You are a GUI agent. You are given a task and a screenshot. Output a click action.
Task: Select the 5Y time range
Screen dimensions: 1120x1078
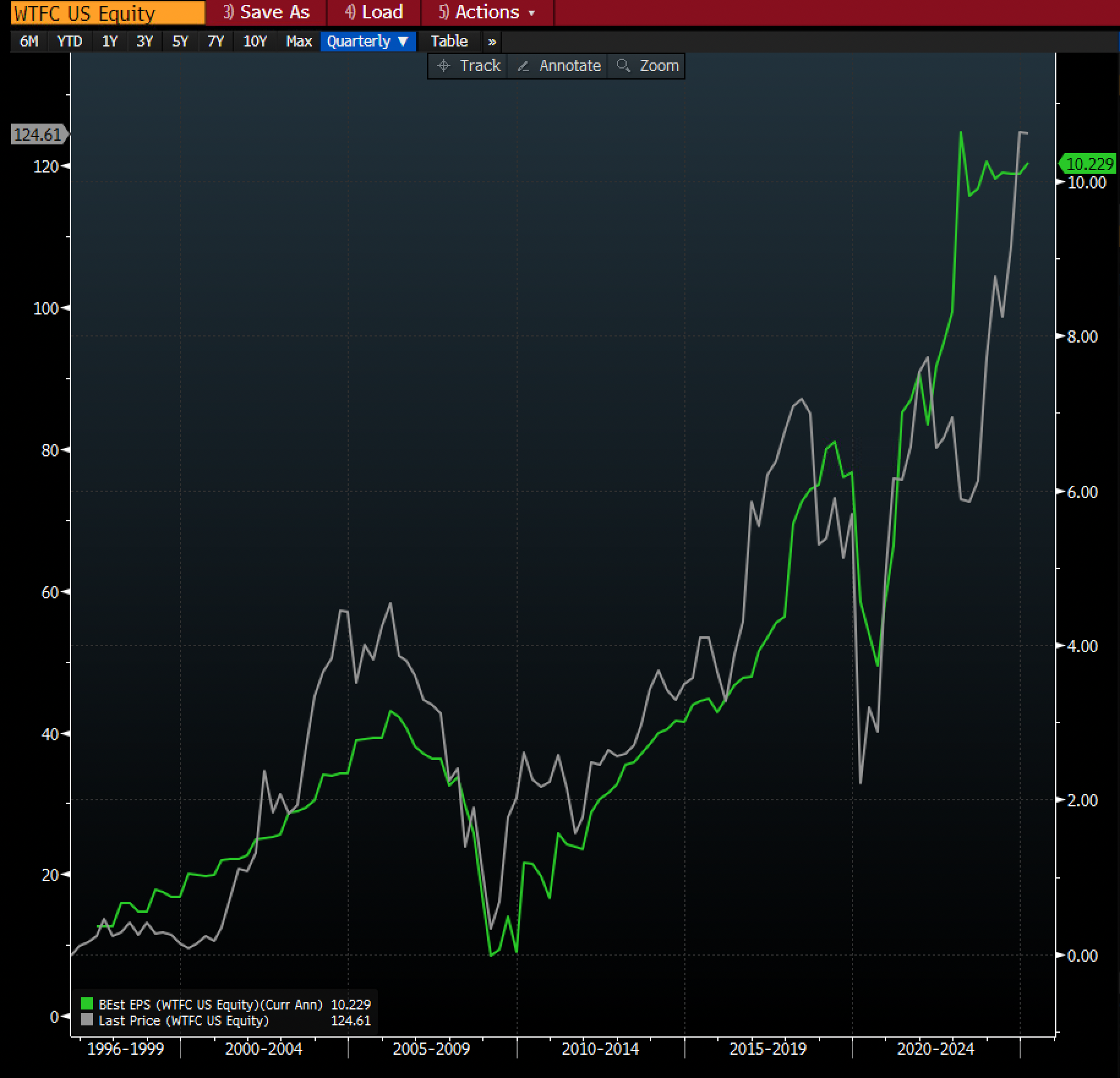[x=180, y=42]
